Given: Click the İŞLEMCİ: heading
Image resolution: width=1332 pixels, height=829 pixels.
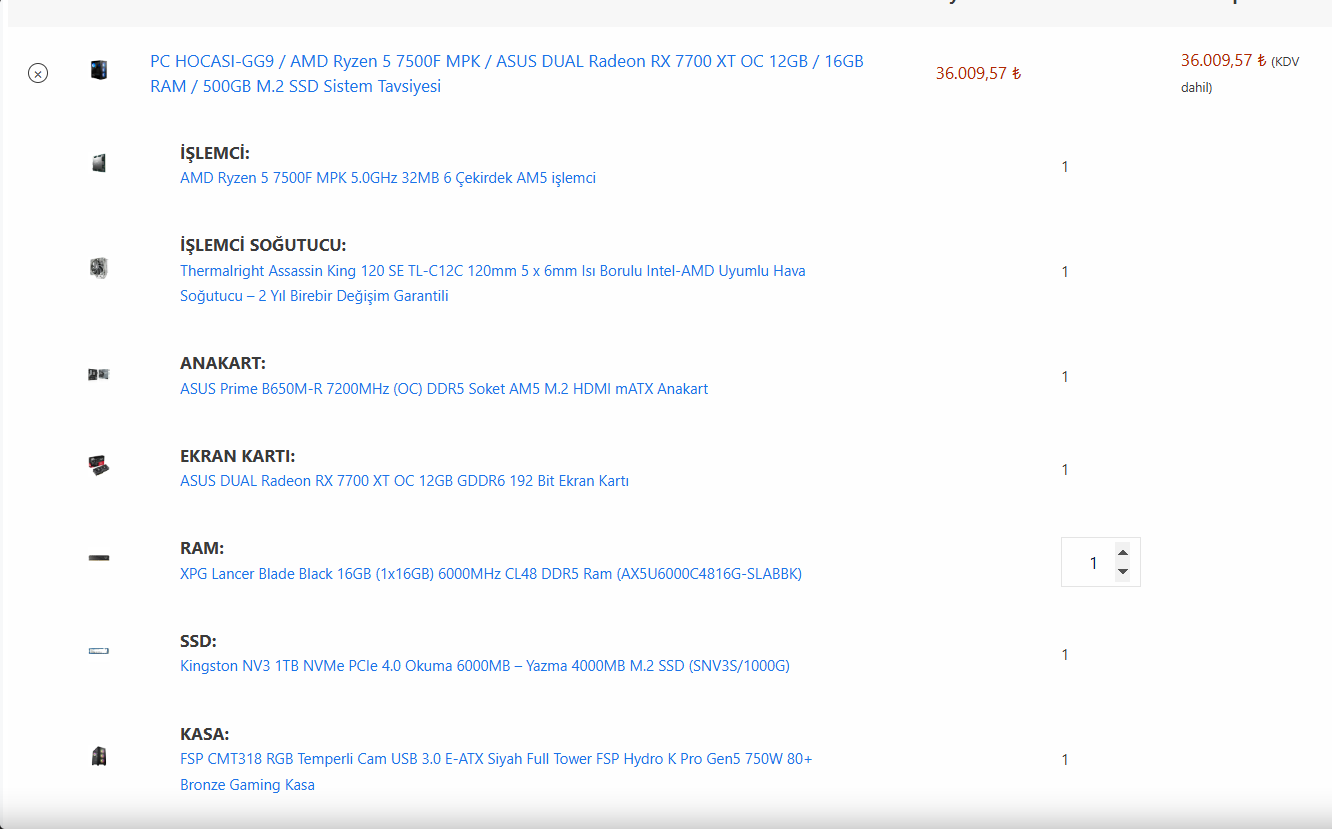Looking at the screenshot, I should (x=215, y=153).
